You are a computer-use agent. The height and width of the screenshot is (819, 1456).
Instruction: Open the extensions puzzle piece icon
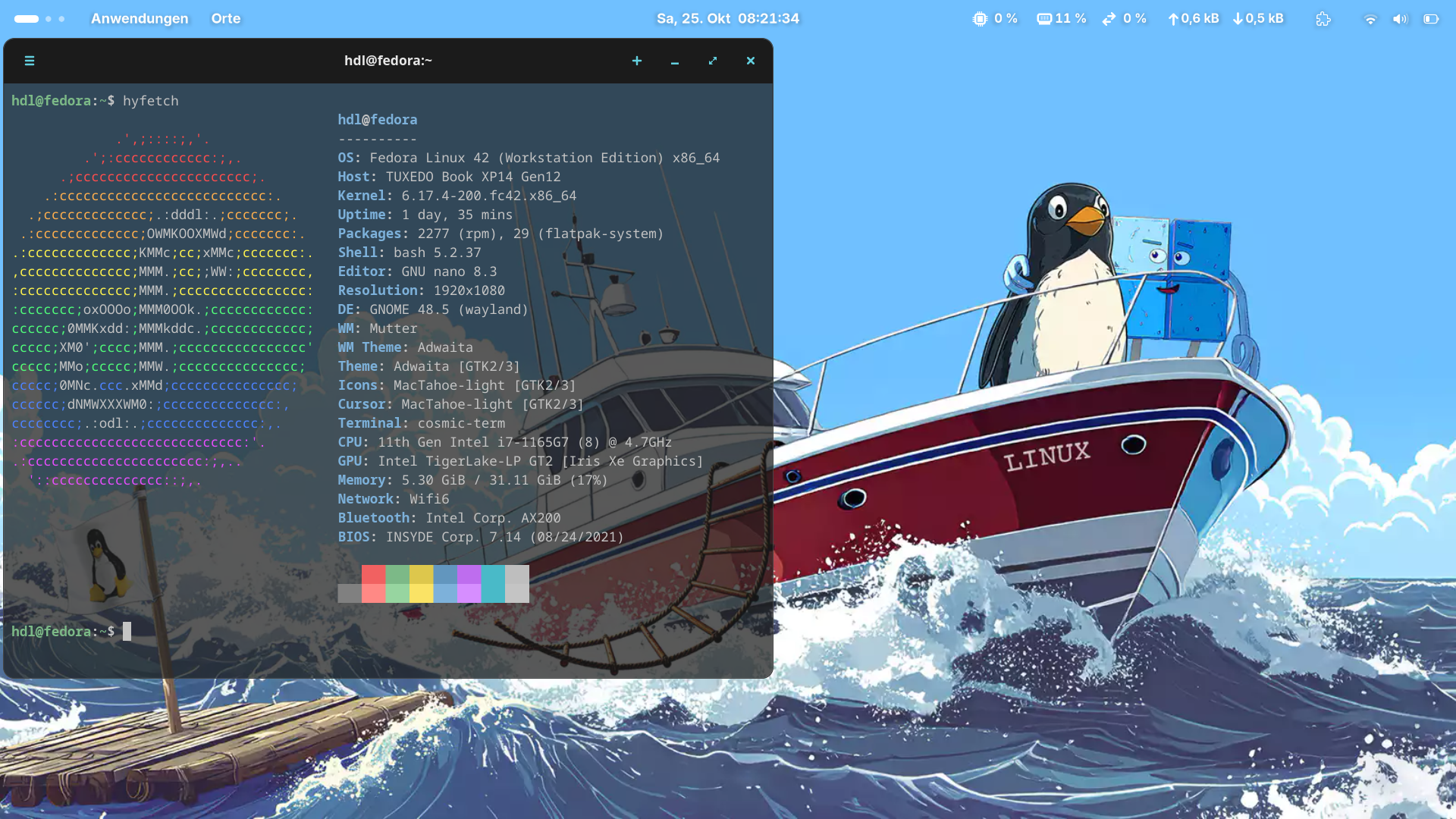coord(1323,19)
